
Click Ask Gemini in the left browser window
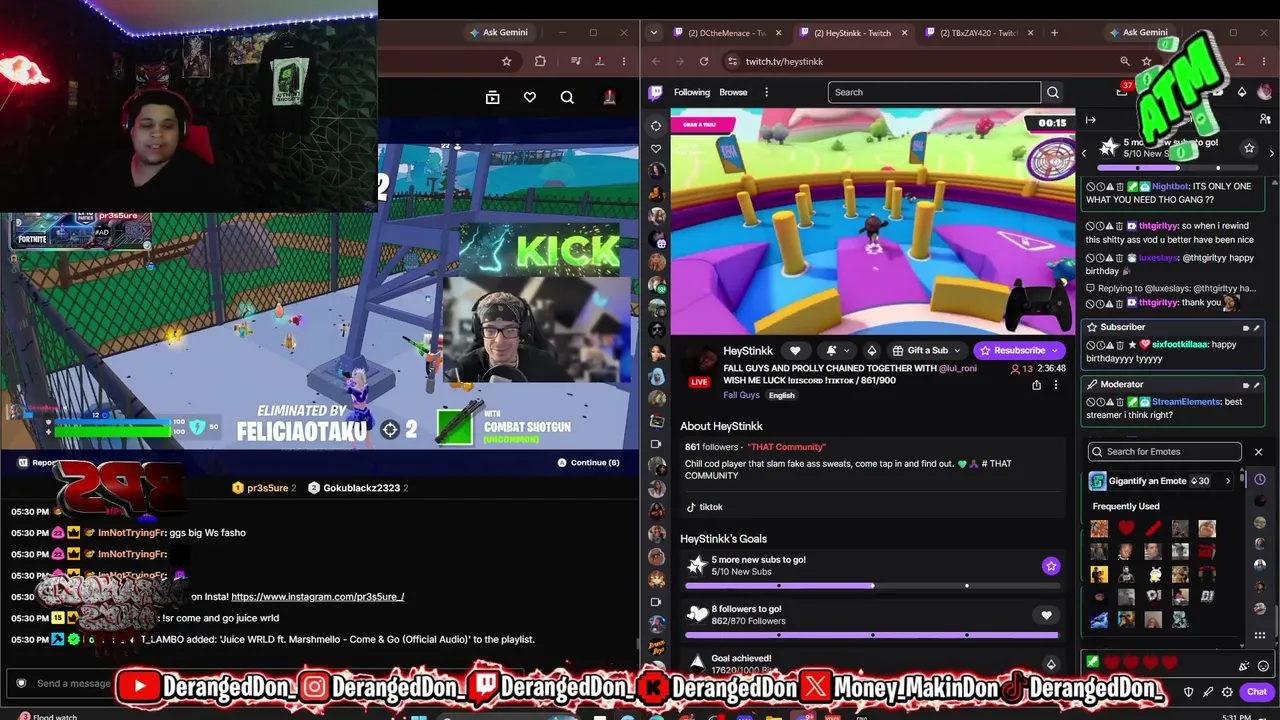pyautogui.click(x=498, y=33)
